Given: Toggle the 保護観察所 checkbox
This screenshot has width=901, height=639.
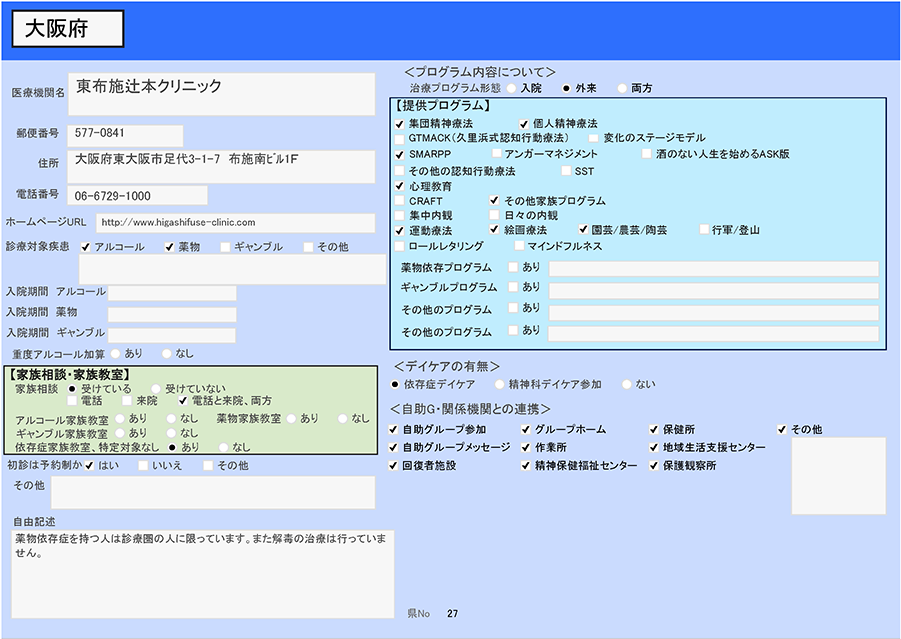Looking at the screenshot, I should (654, 466).
